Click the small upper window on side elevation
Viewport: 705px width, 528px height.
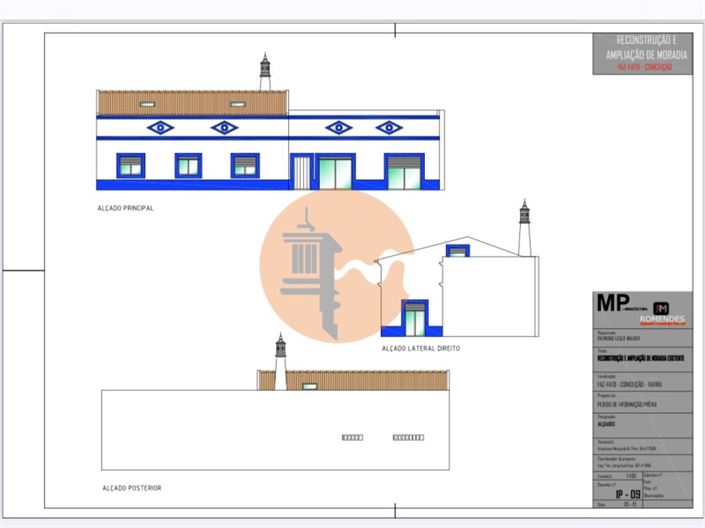(457, 250)
